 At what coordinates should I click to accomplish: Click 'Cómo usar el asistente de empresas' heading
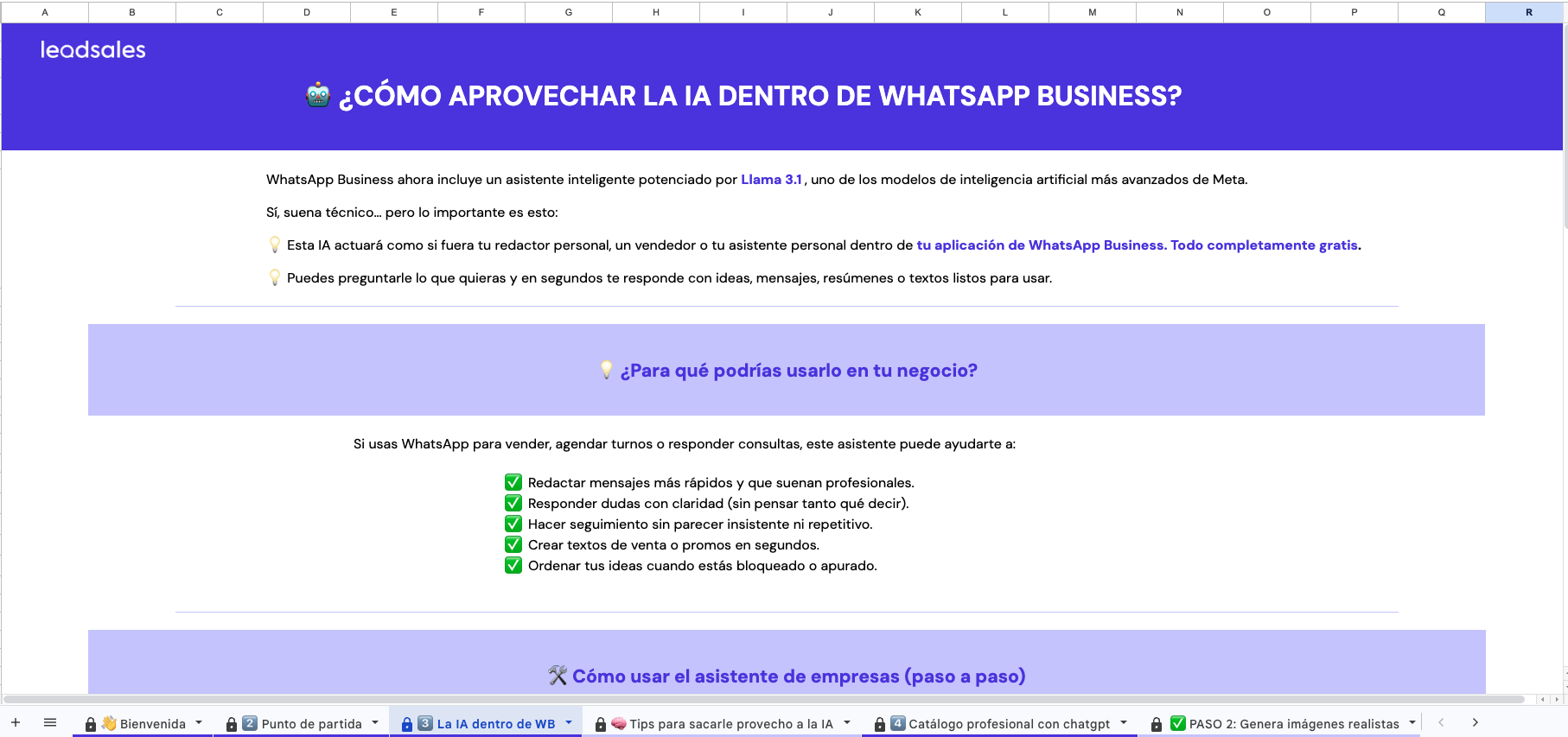[x=799, y=677]
